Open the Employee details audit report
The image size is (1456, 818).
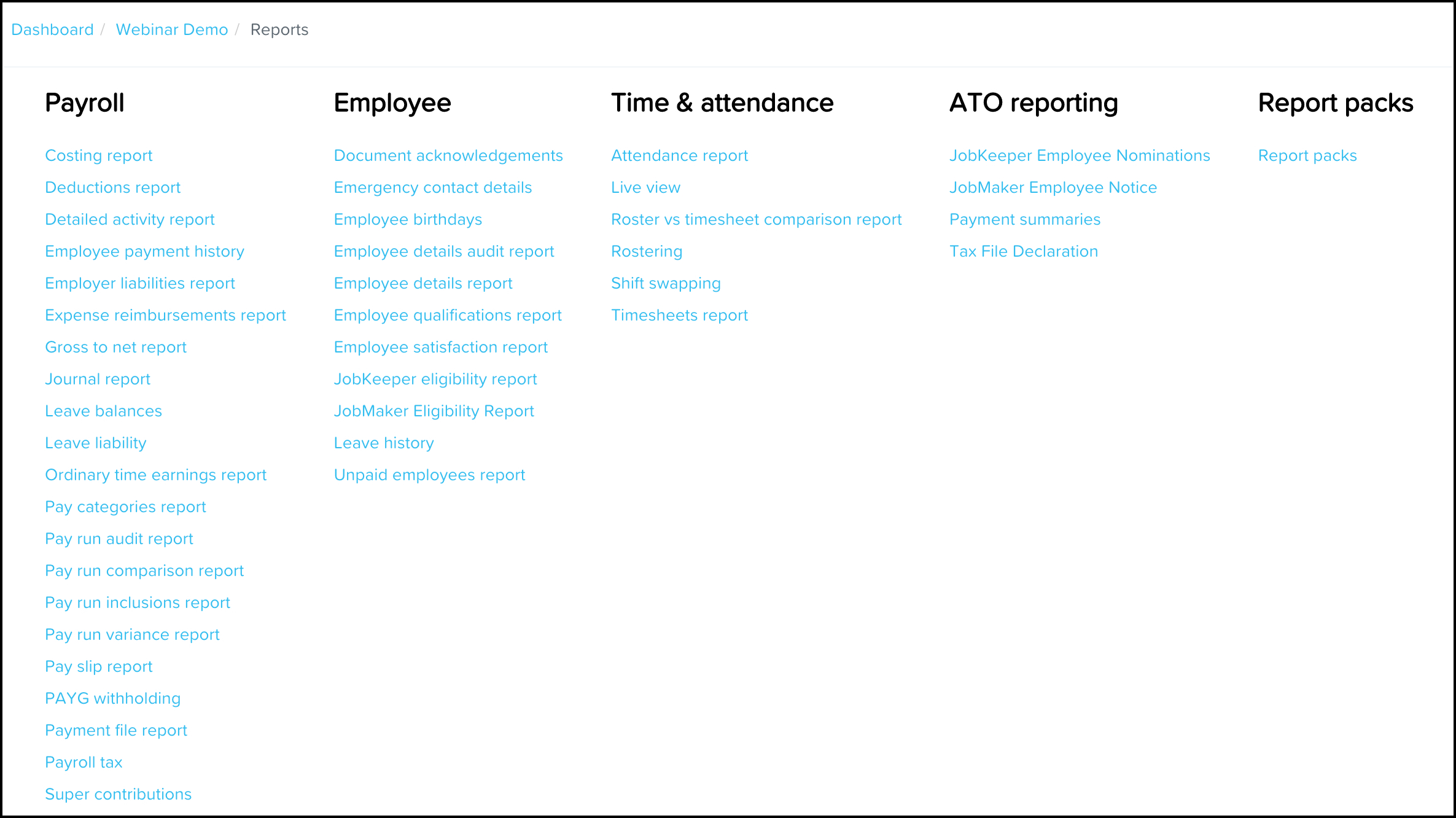coord(444,251)
